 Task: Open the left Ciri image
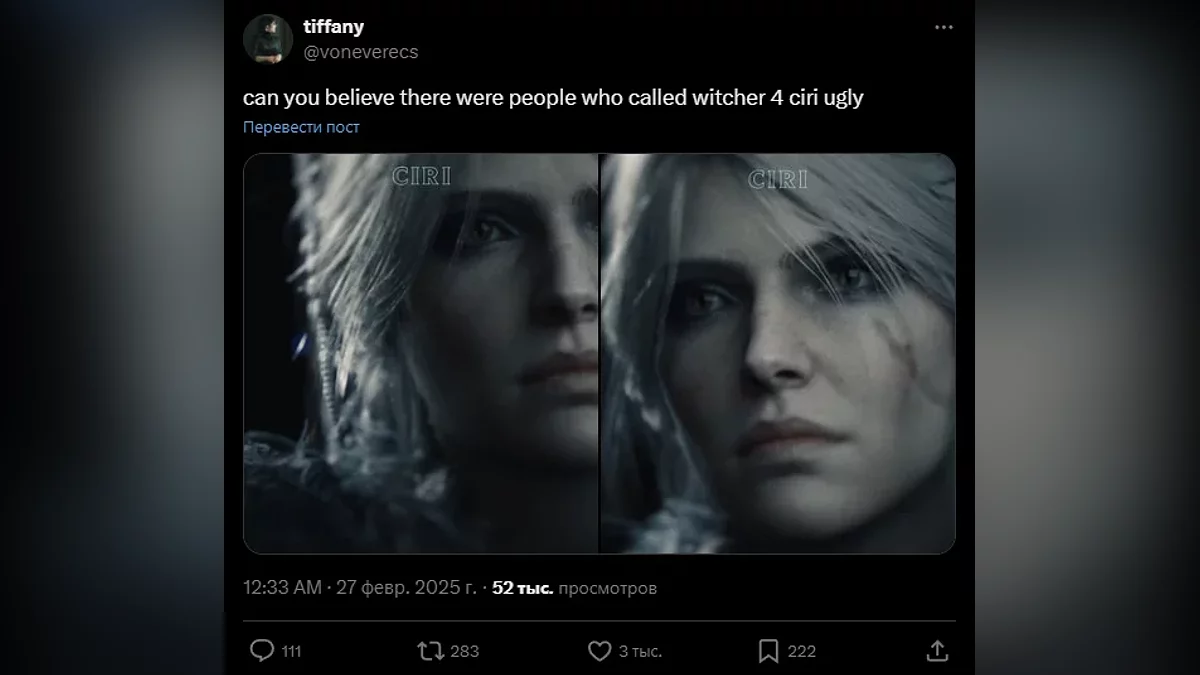[421, 353]
